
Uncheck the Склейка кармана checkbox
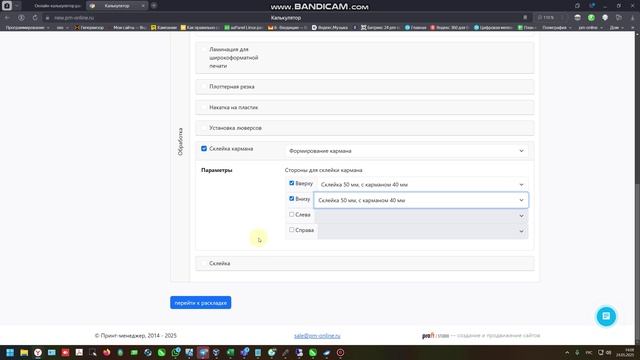[x=204, y=149]
